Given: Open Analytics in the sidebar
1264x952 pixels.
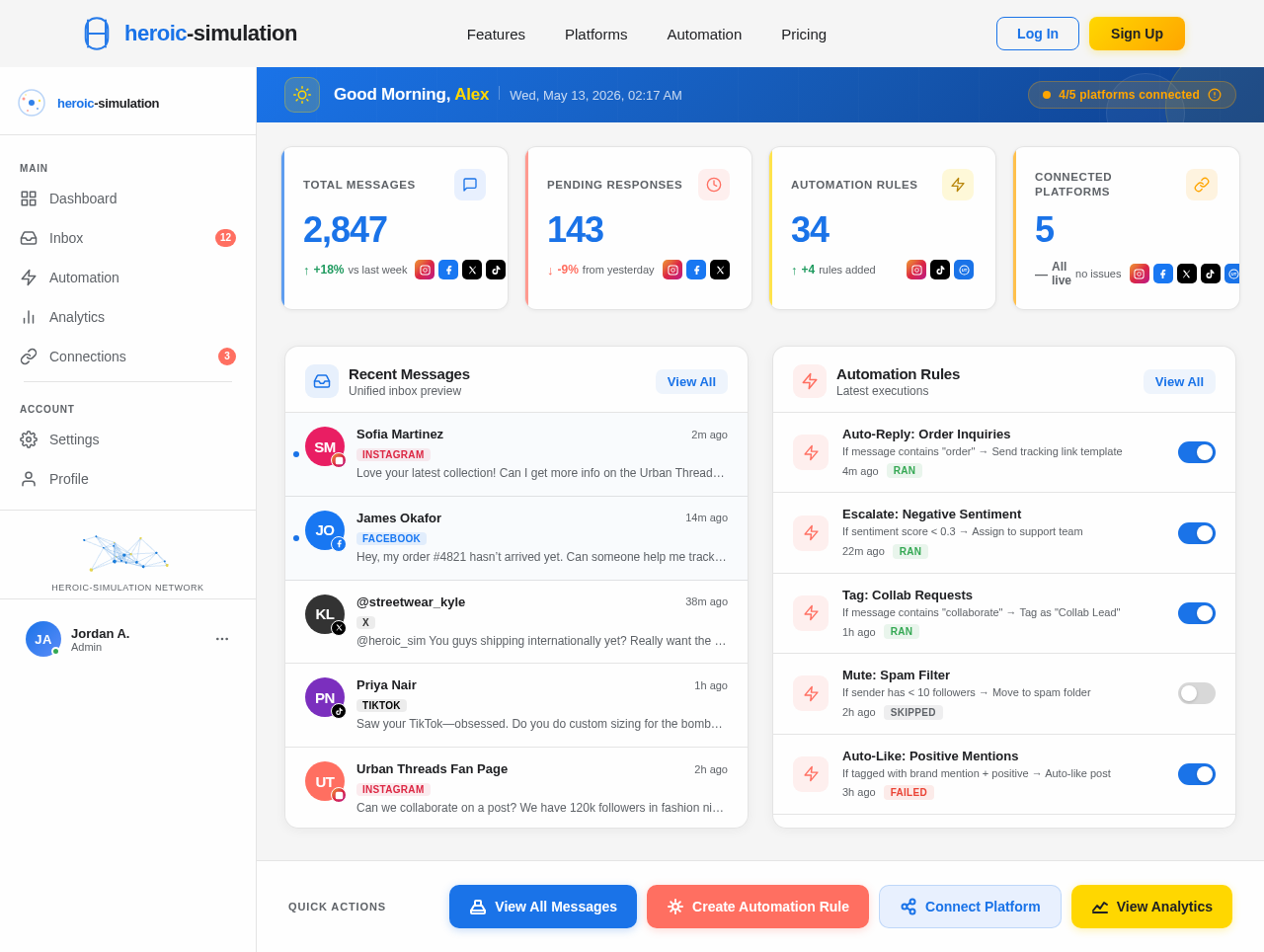Looking at the screenshot, I should [x=127, y=317].
